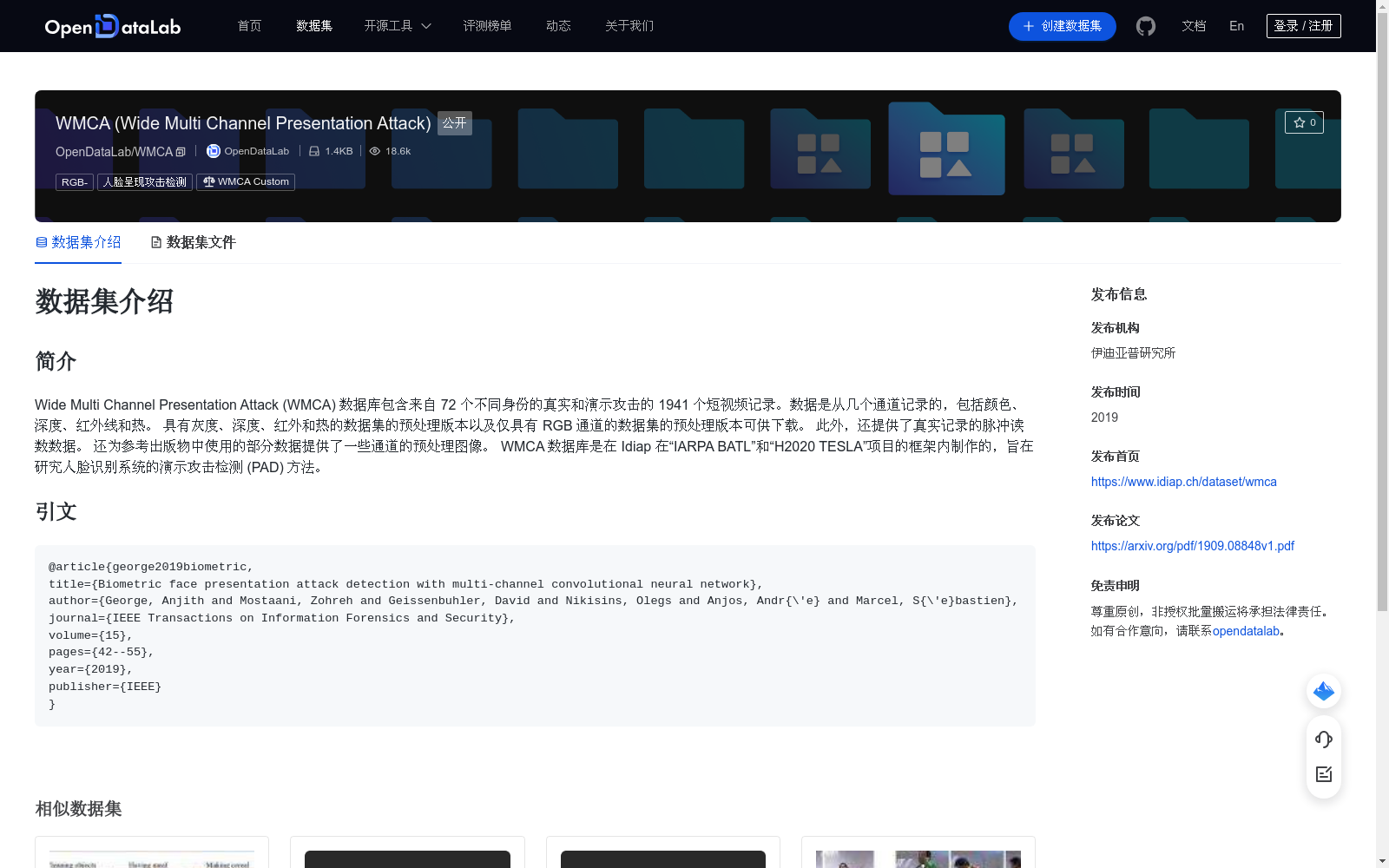Open customer support via the headset icon
1389x868 pixels.
1323,740
